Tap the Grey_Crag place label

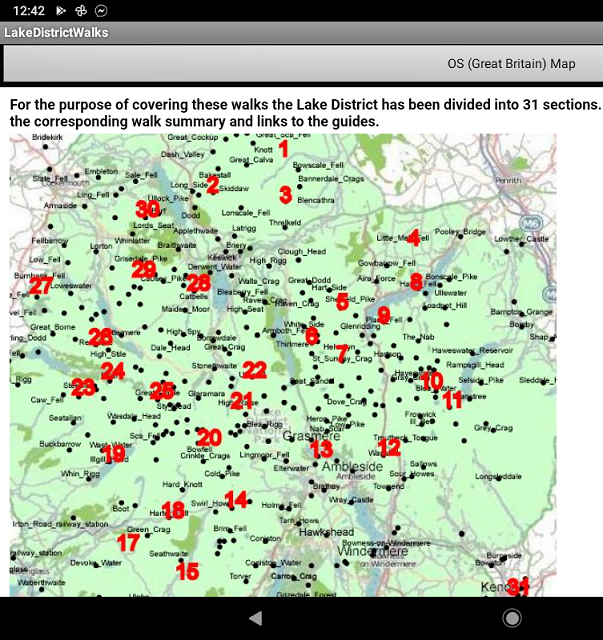point(493,428)
